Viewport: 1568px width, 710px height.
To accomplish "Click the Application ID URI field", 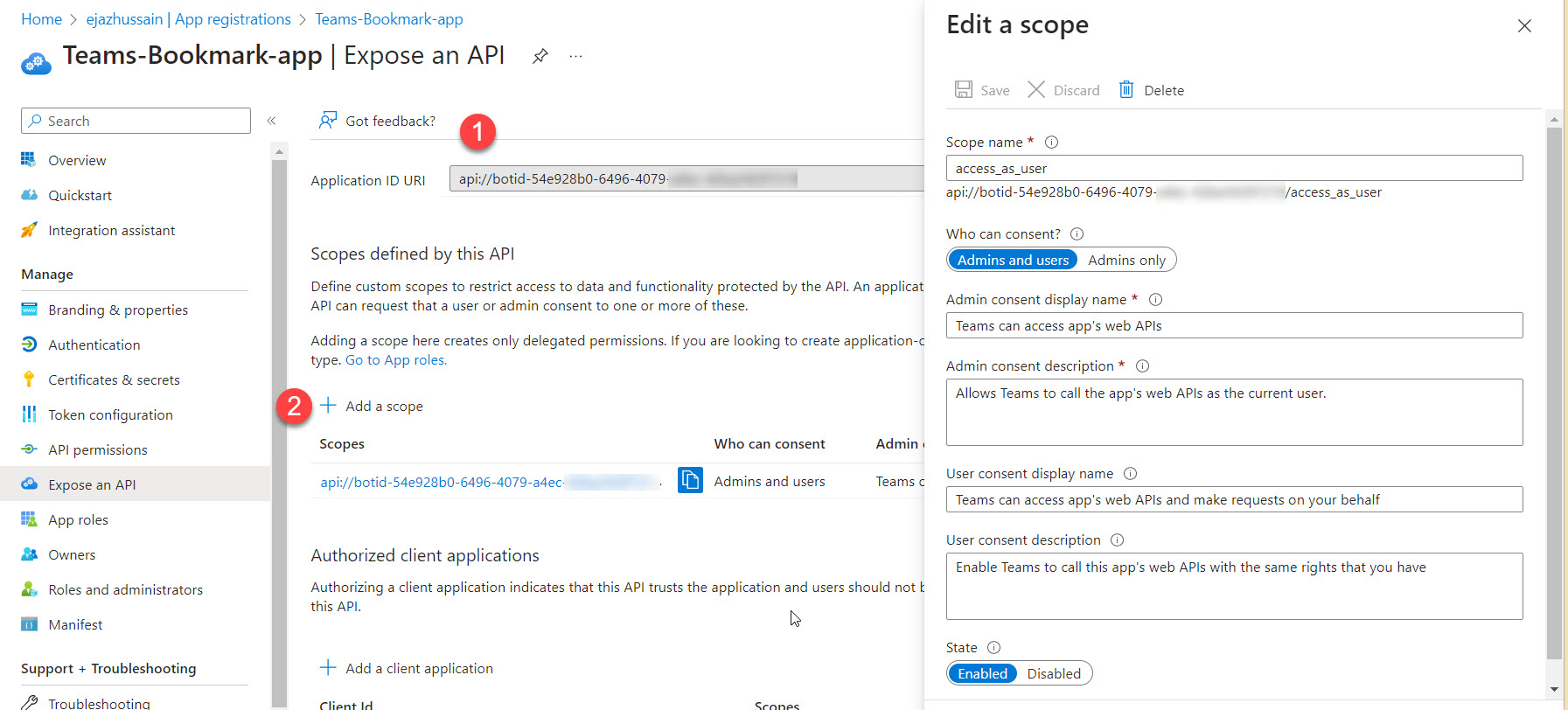I will 686,178.
